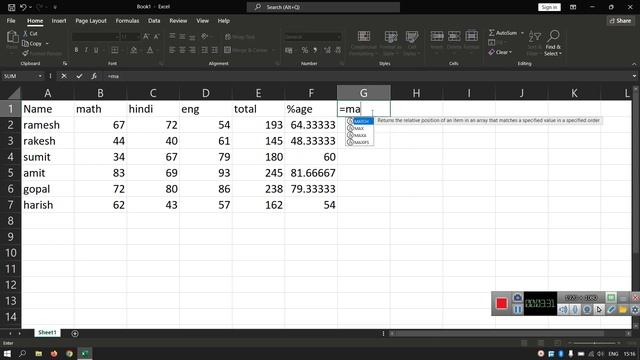Open recorder drawing pen tool
Viewport: 640px width, 360px height.
(x=611, y=310)
